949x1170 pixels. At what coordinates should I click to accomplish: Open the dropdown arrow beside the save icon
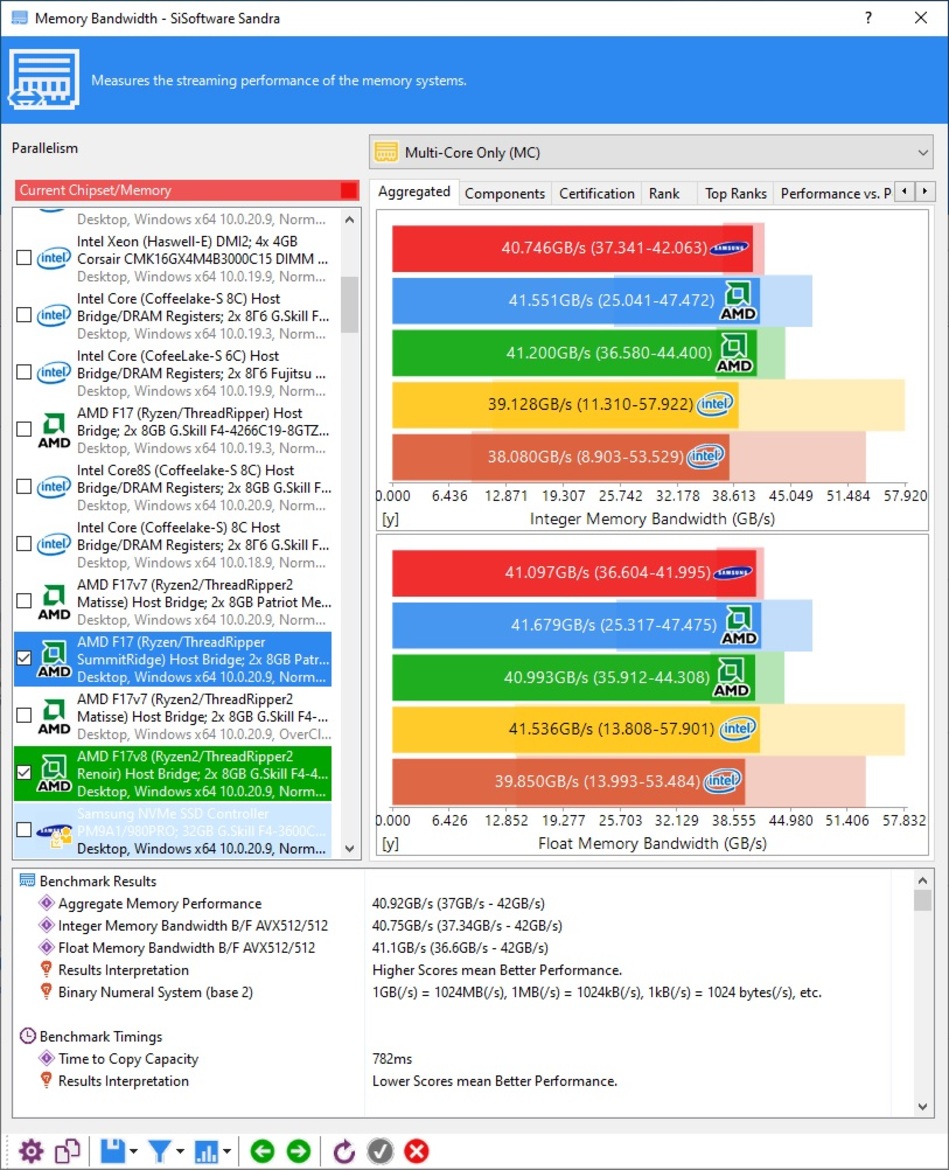(134, 1152)
